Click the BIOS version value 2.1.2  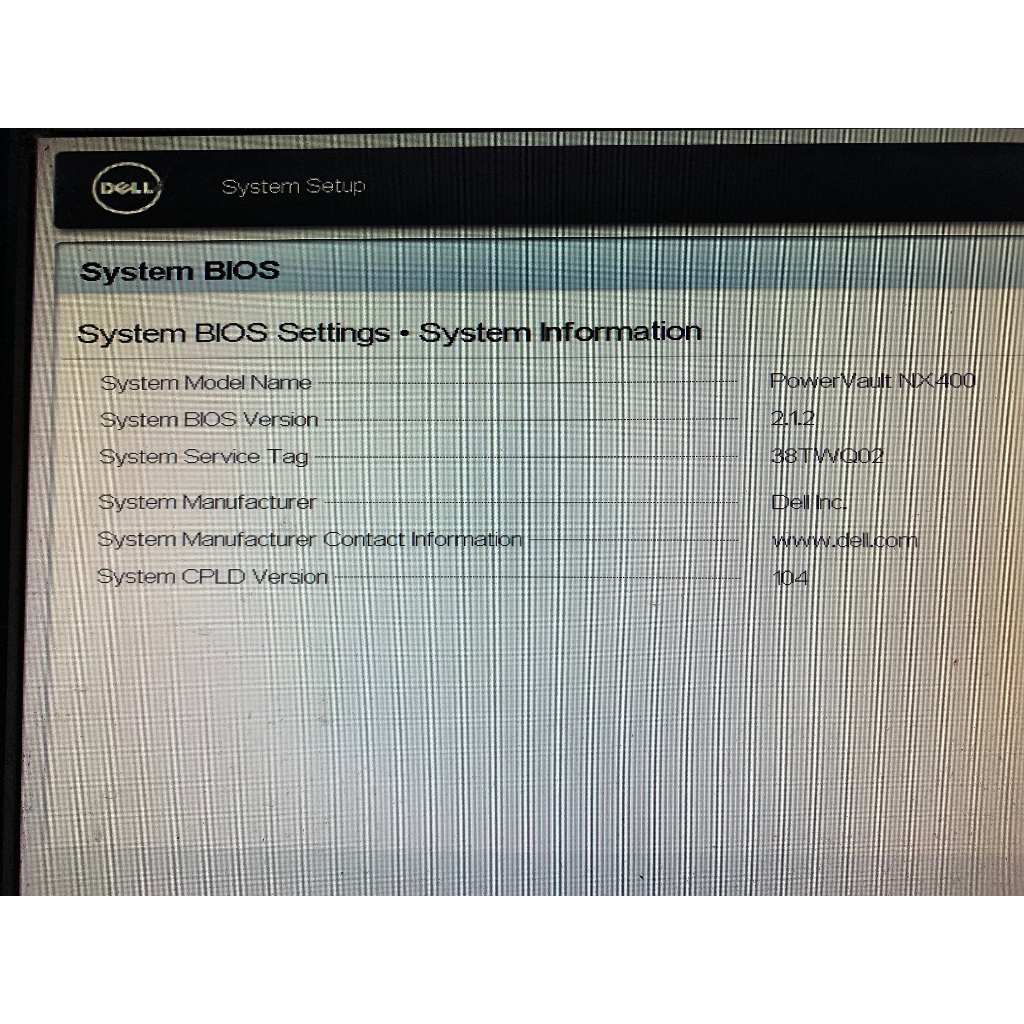[x=793, y=418]
